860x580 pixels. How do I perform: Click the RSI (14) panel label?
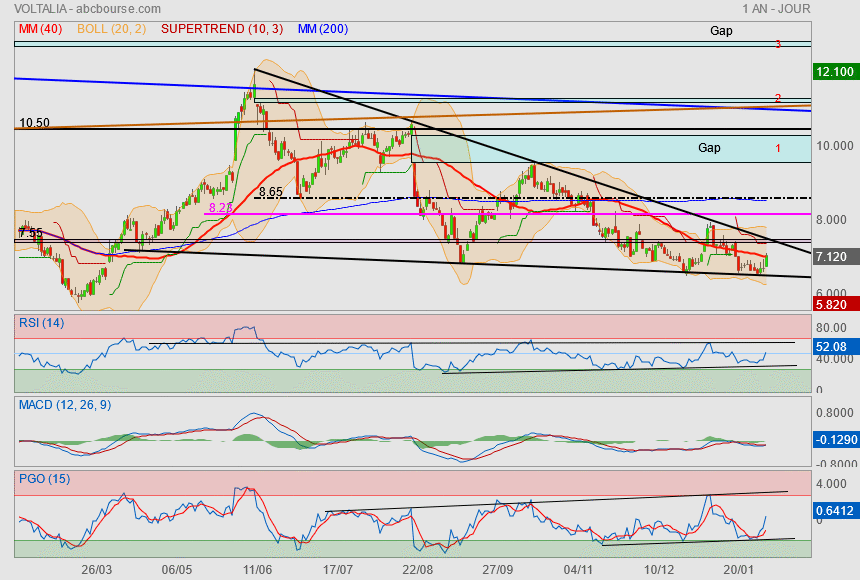42,323
